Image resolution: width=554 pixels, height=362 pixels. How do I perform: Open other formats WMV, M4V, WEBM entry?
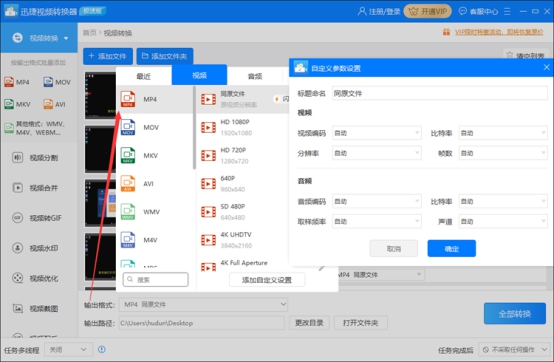tap(35, 128)
